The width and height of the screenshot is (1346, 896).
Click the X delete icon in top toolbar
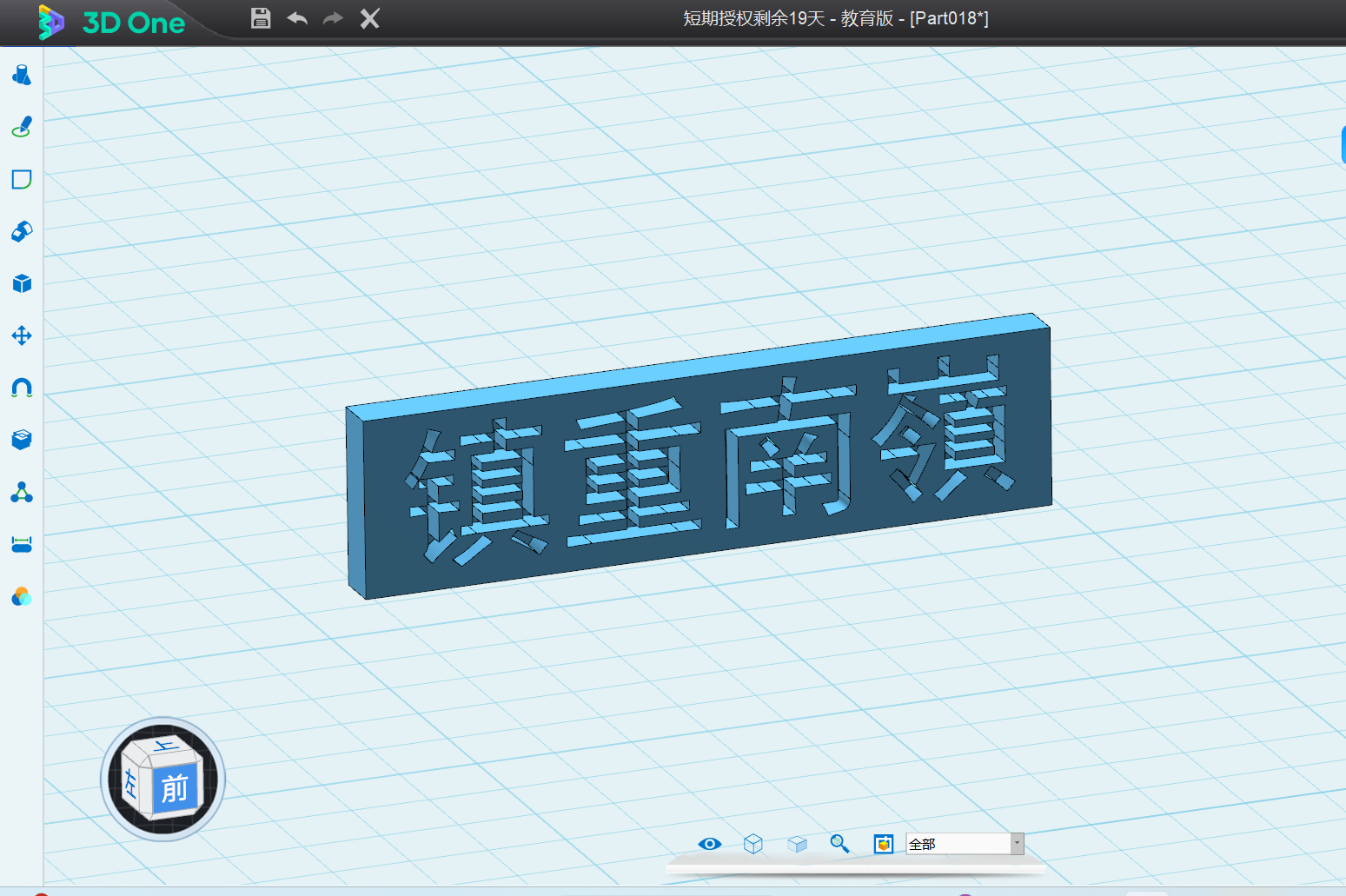point(370,18)
